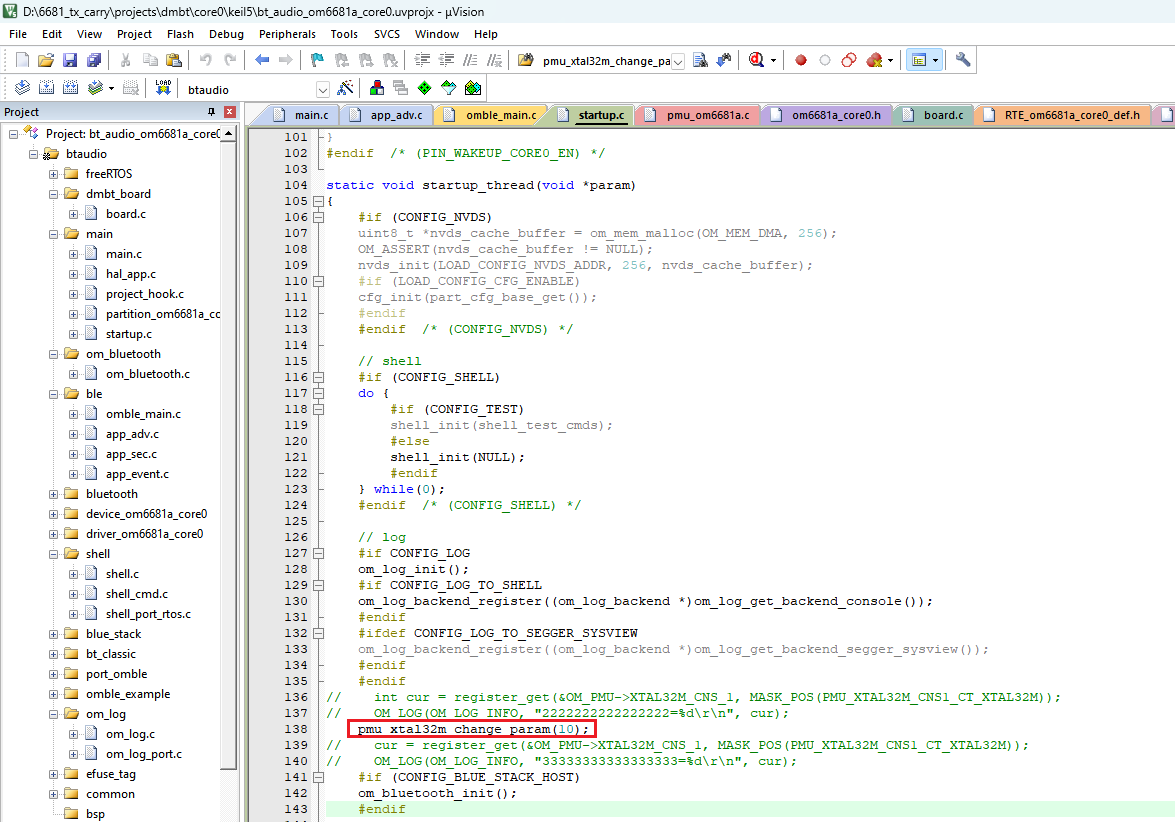This screenshot has height=822, width=1175.
Task: Toggle breakpoint enable with hollow circle icon
Action: [x=825, y=60]
